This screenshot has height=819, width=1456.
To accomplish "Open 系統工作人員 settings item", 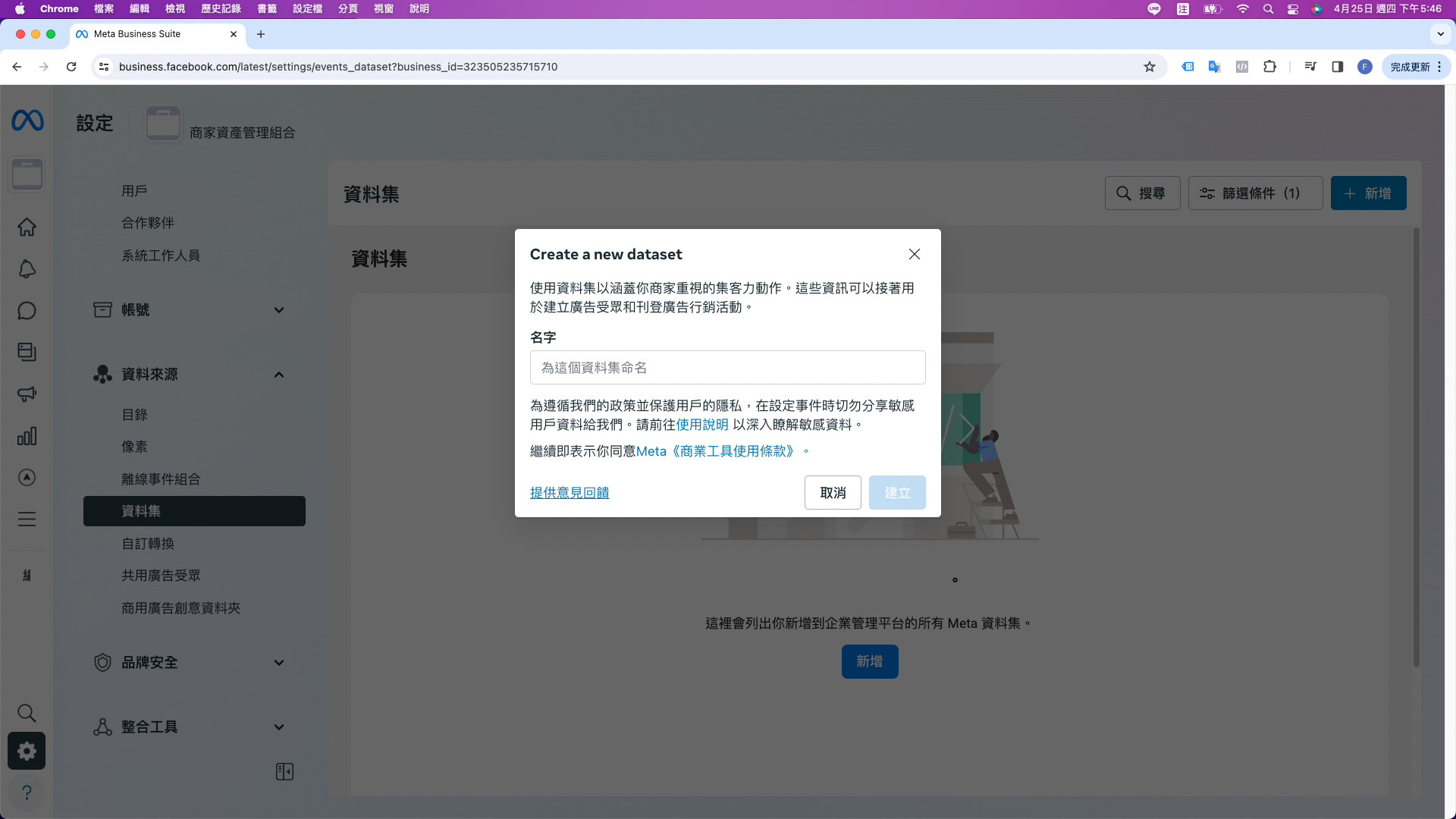I will [161, 256].
